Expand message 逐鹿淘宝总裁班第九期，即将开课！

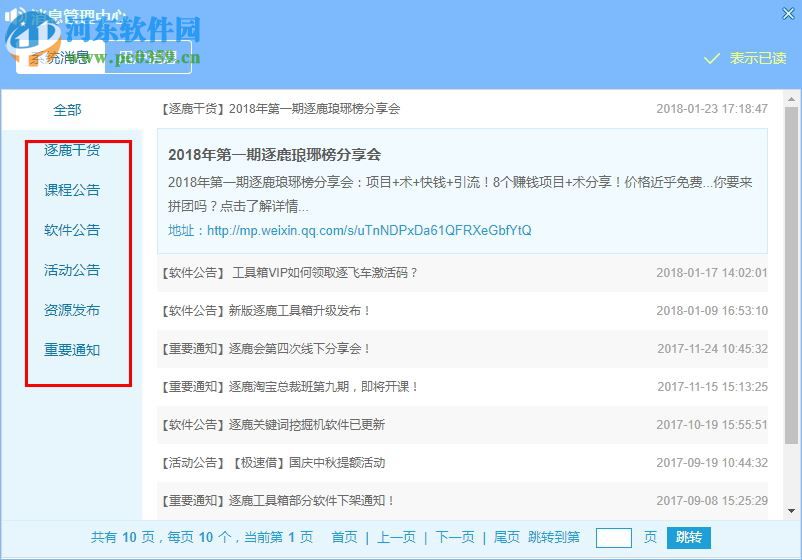click(x=462, y=387)
